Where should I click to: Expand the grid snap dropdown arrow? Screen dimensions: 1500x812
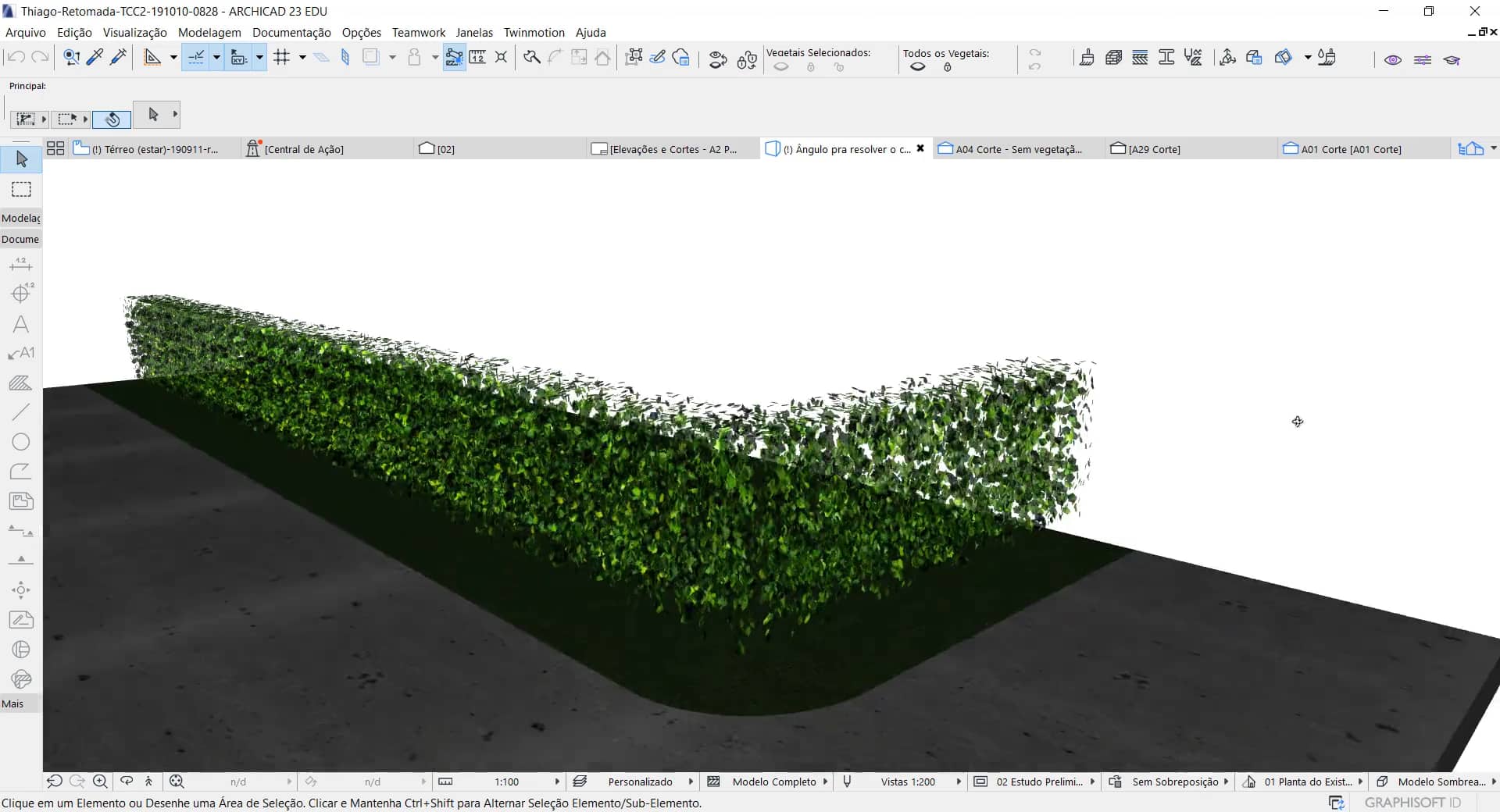pyautogui.click(x=302, y=57)
